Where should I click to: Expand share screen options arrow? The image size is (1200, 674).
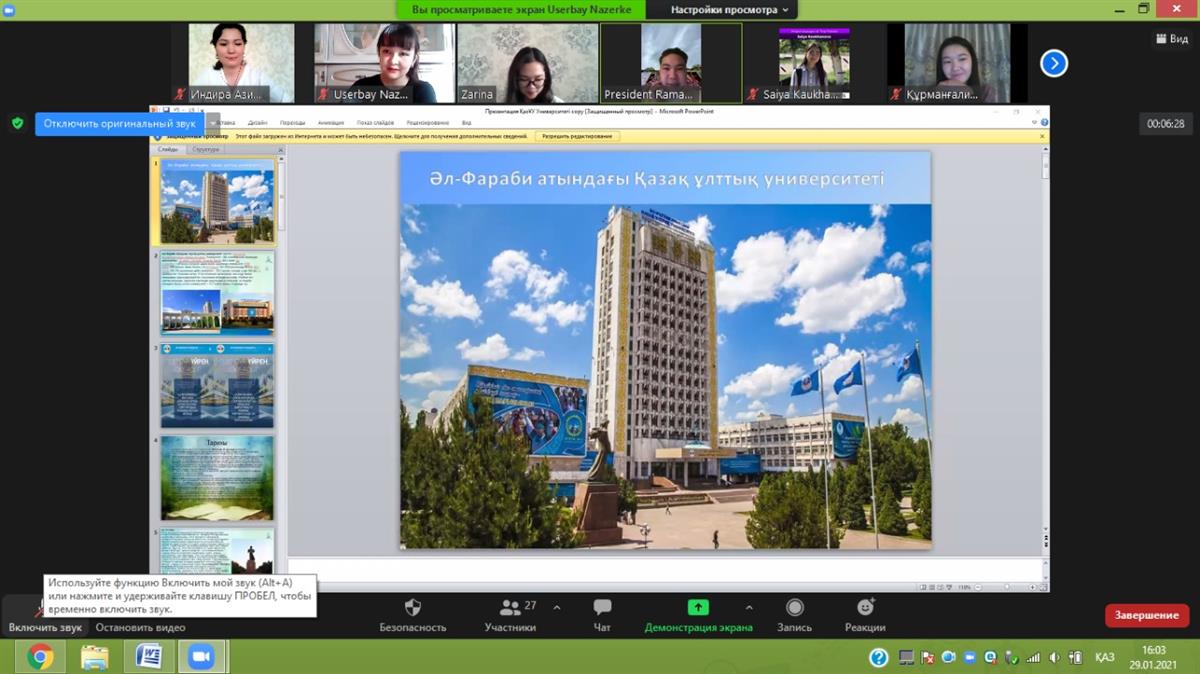pyautogui.click(x=749, y=607)
